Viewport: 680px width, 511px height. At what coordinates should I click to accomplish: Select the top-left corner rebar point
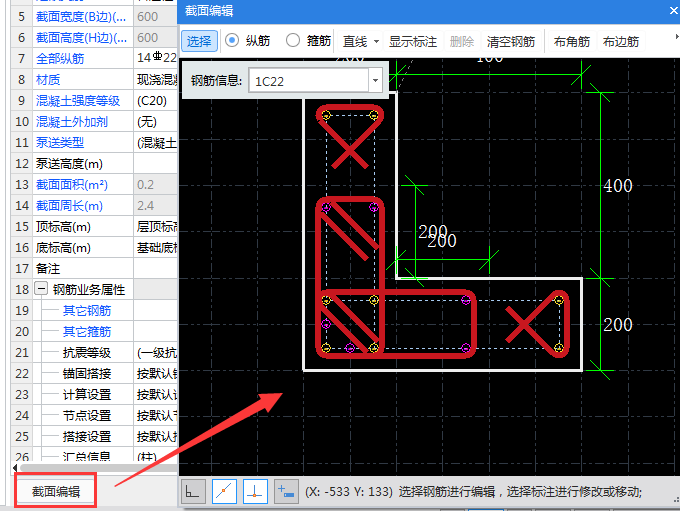point(327,115)
